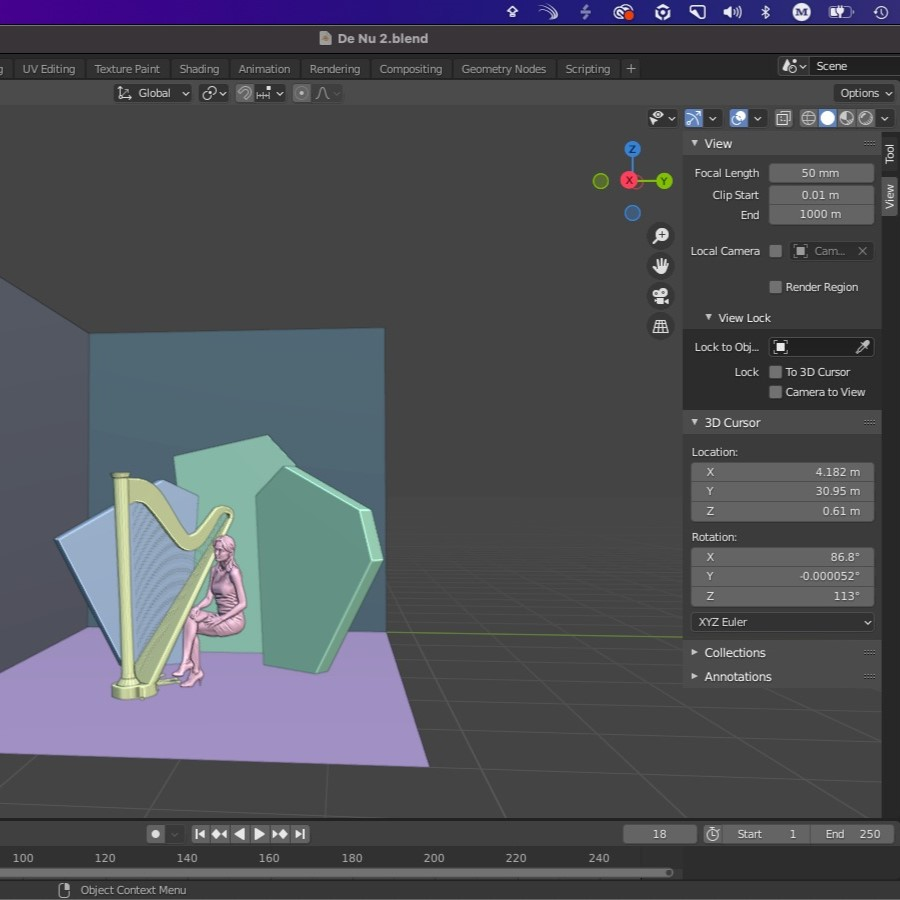900x900 pixels.
Task: Click the eyedropper next to Lock to Object
Action: [862, 347]
